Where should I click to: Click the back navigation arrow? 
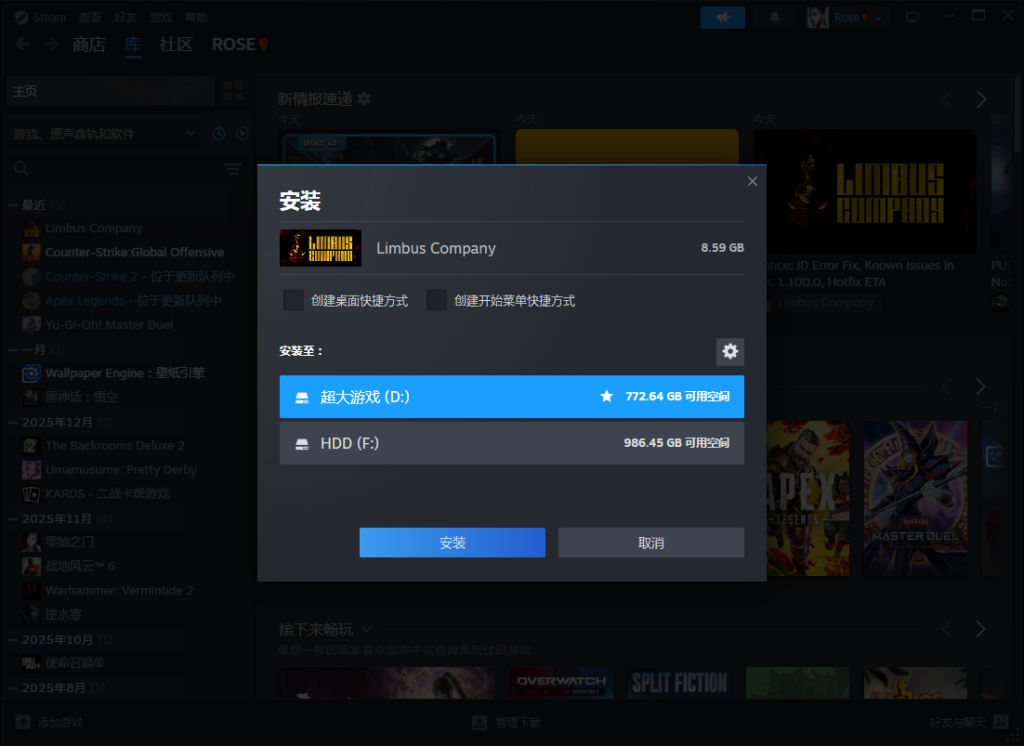23,44
